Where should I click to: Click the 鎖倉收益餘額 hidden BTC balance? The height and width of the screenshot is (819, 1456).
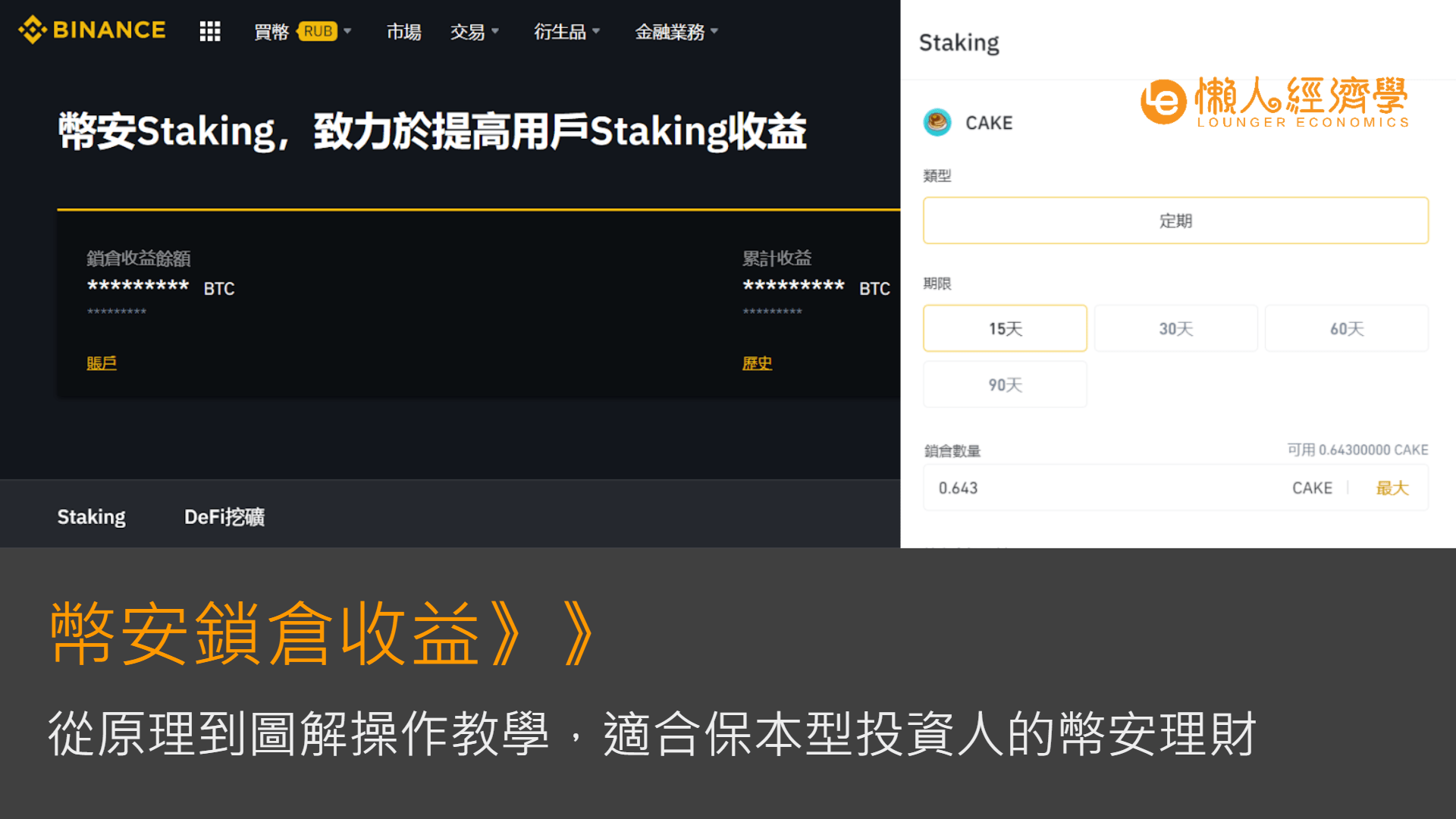tap(161, 287)
